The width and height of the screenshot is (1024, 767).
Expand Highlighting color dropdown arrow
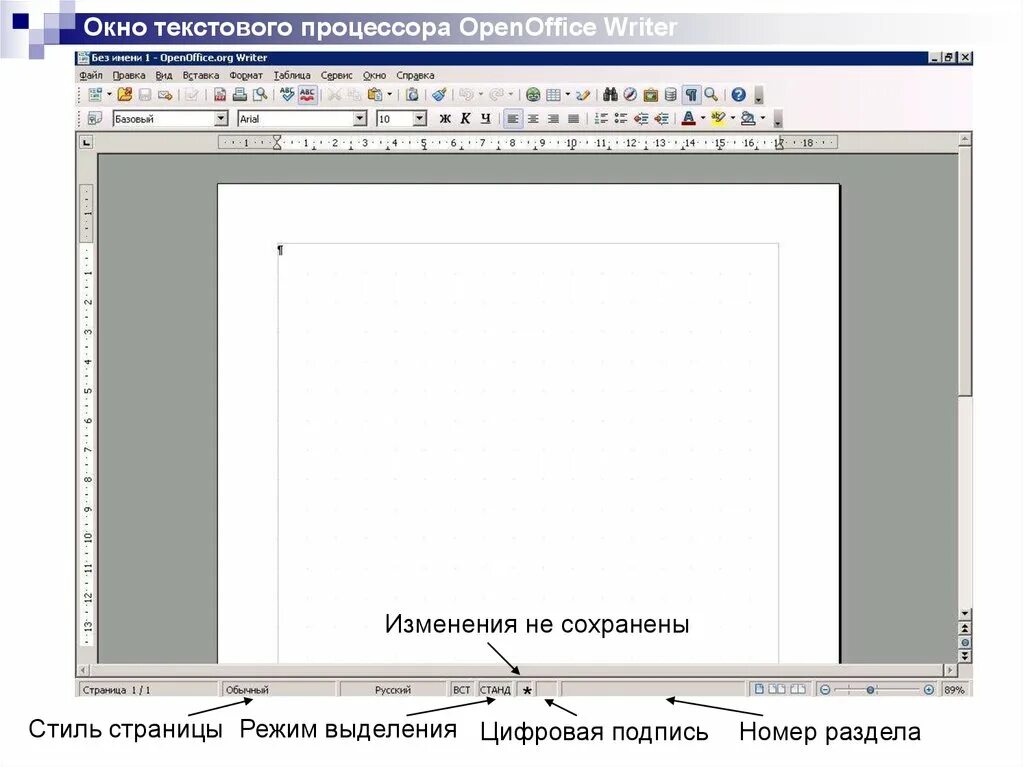point(733,118)
